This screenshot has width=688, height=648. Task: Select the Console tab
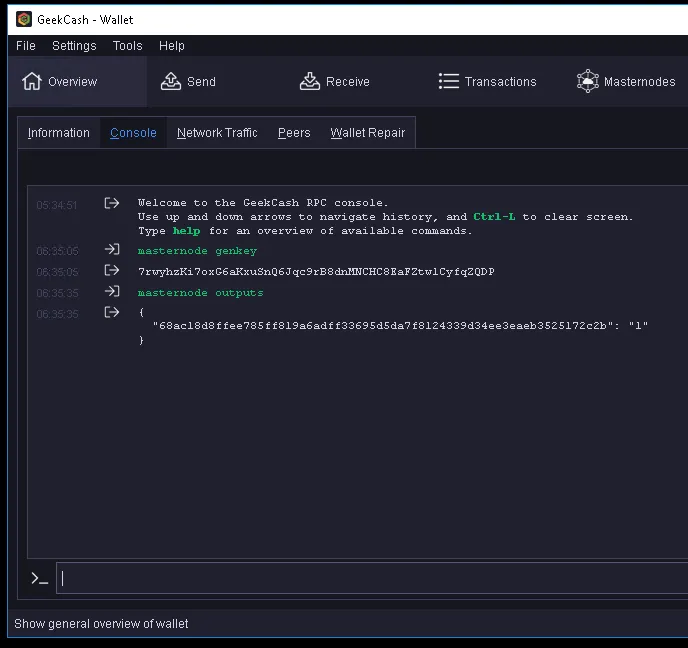point(133,132)
